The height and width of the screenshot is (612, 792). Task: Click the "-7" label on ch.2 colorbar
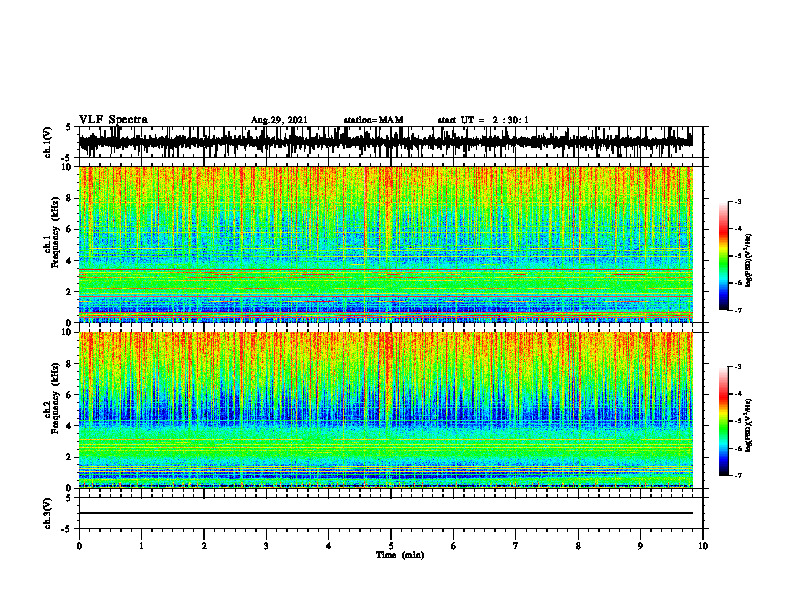tap(737, 476)
